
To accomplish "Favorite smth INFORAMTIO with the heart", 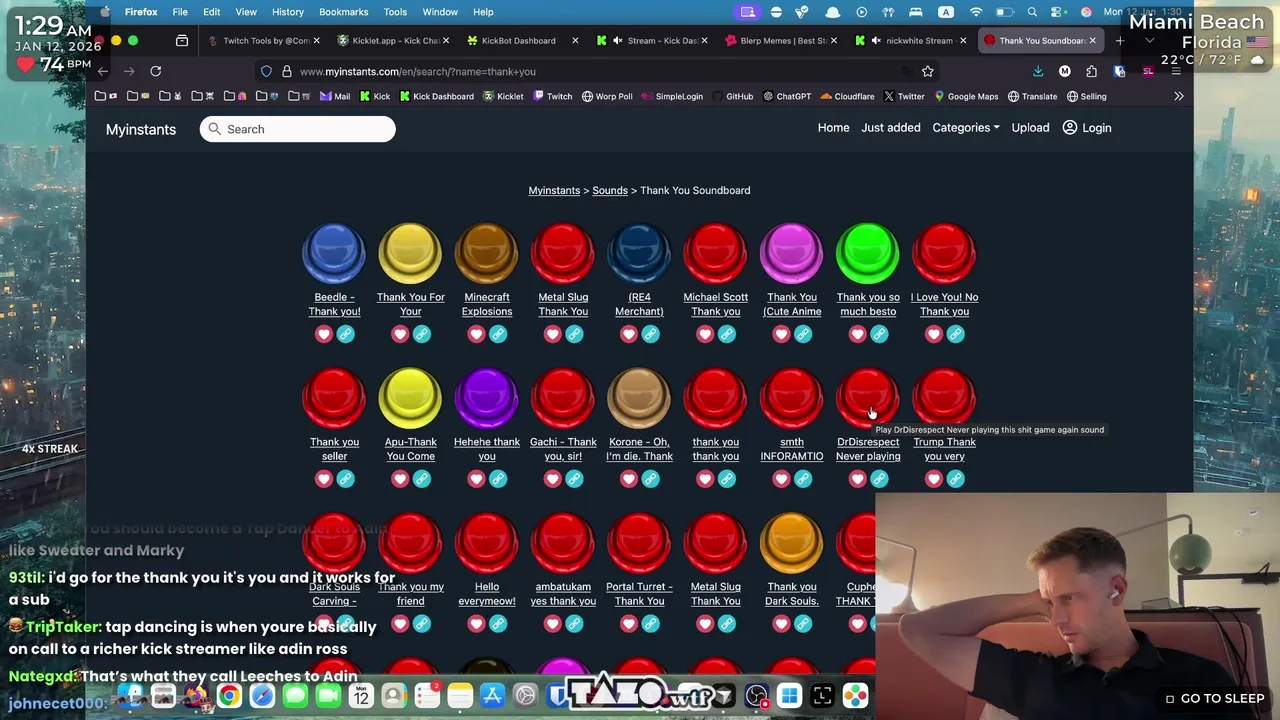I will [781, 479].
